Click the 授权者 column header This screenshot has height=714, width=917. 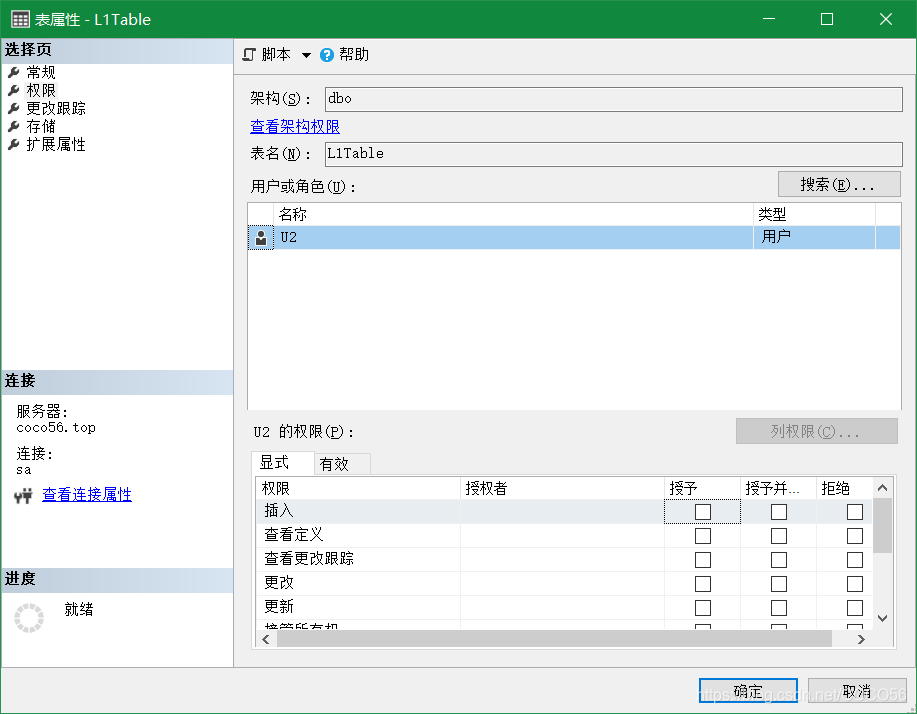pyautogui.click(x=562, y=488)
